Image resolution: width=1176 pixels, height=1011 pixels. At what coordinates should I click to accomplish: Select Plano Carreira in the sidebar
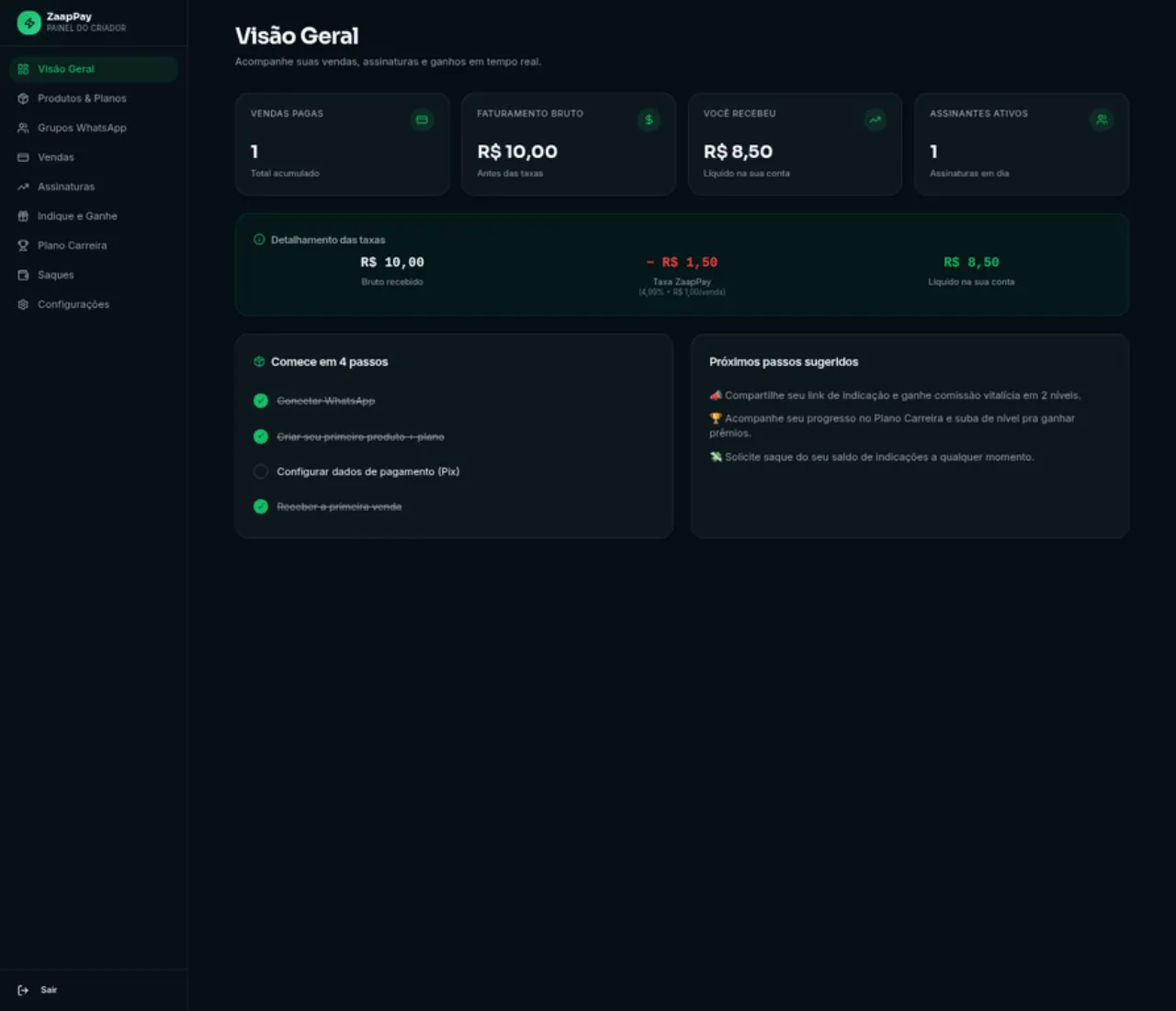94,245
